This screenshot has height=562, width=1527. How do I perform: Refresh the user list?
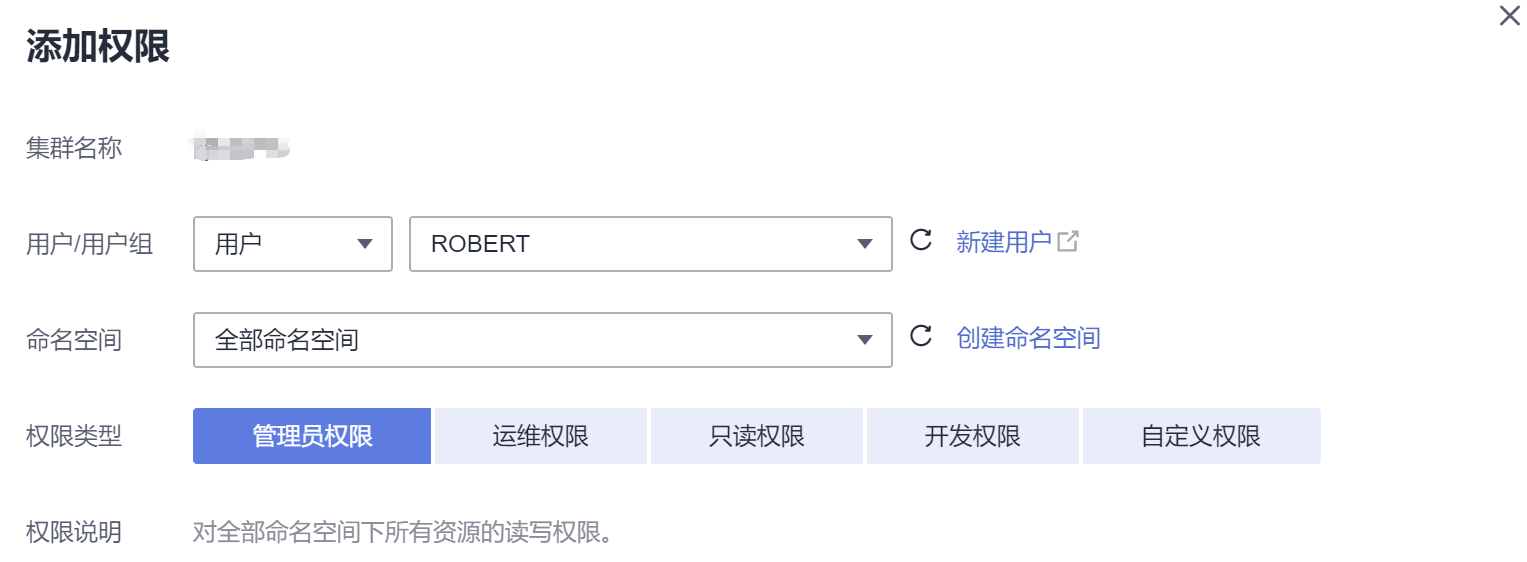[x=920, y=241]
